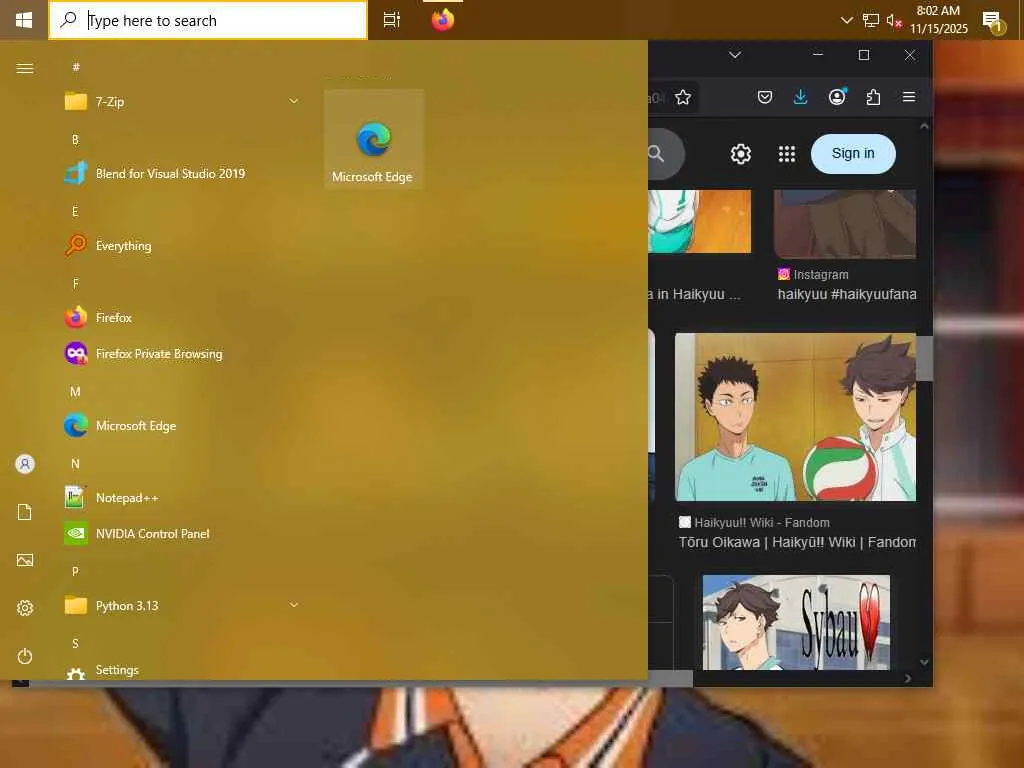Open Pocket save icon in Firefox
Screen dimensions: 1024x768
(x=765, y=97)
